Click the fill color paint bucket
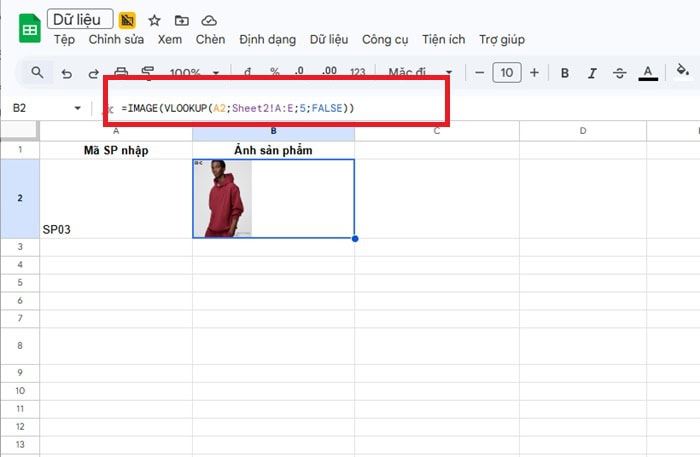 pyautogui.click(x=683, y=72)
